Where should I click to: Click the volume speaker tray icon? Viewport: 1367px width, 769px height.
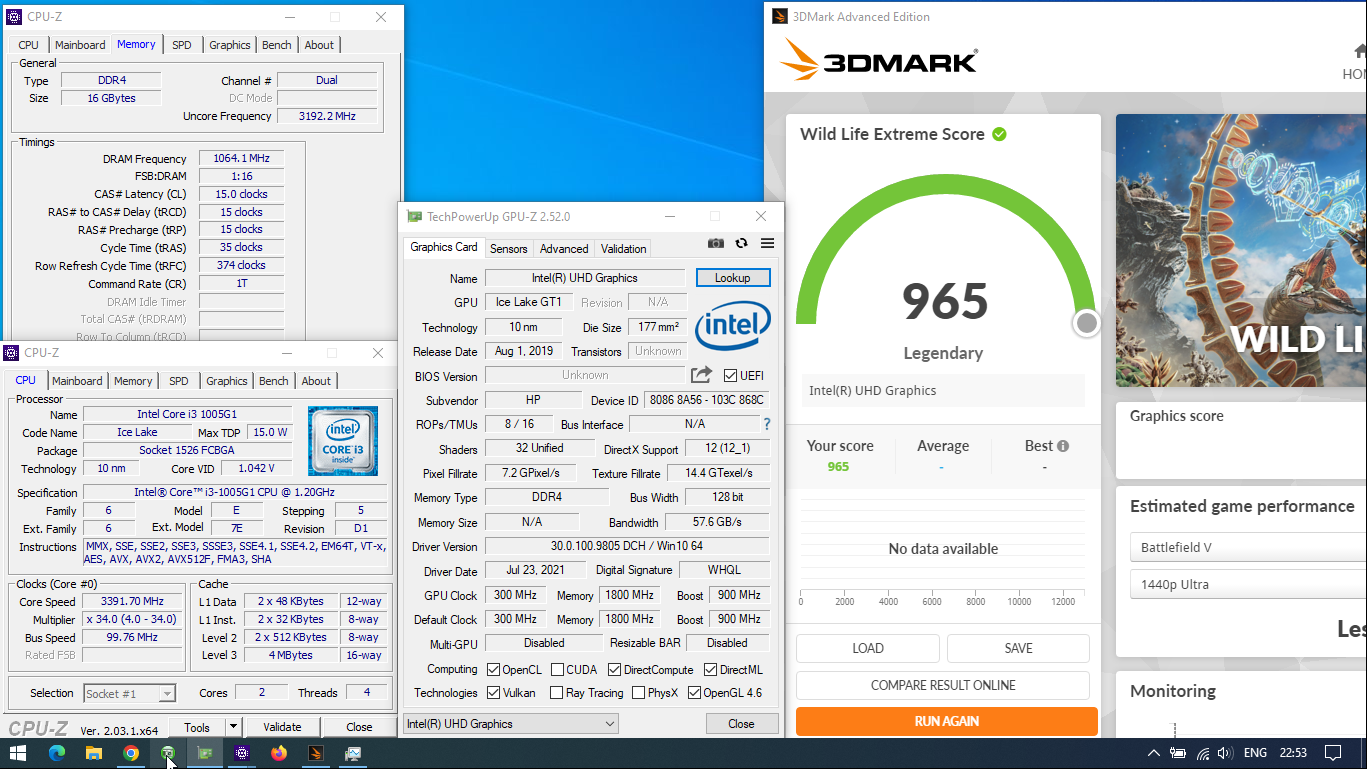pos(1225,753)
